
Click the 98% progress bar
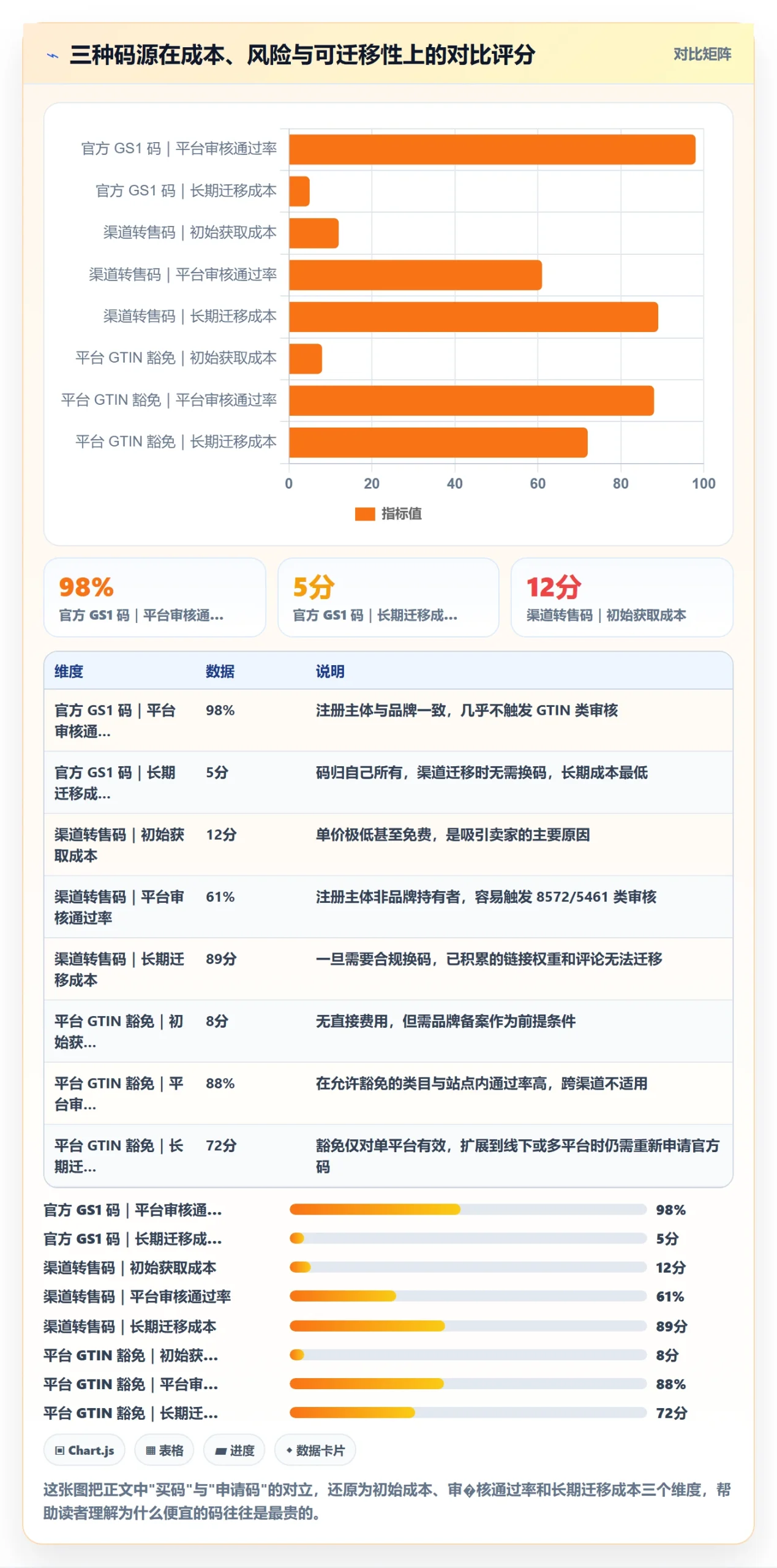[x=468, y=1210]
